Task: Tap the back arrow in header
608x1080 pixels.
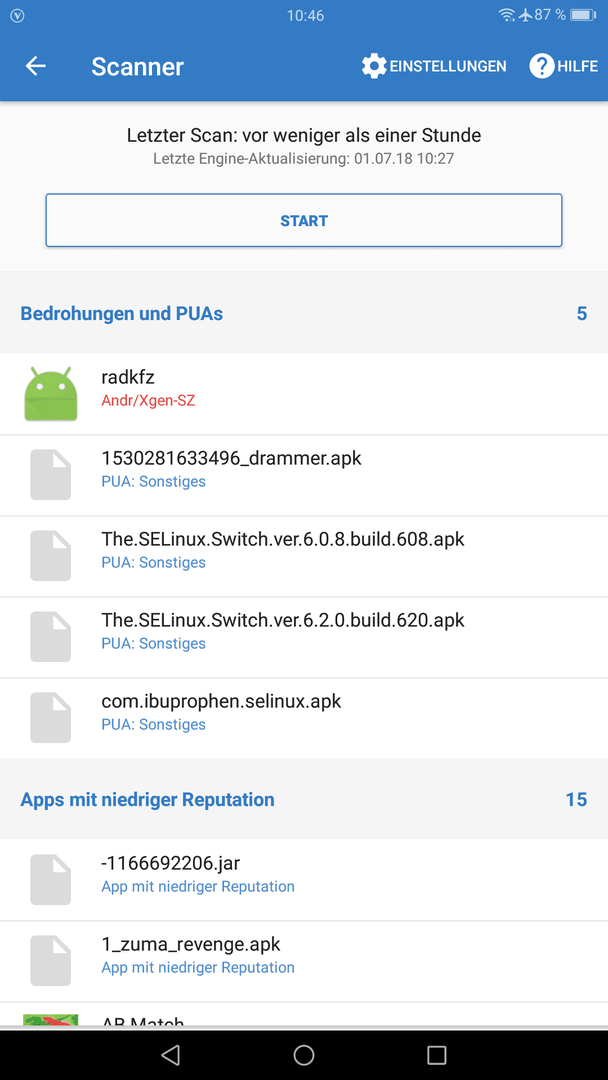Action: coord(35,66)
